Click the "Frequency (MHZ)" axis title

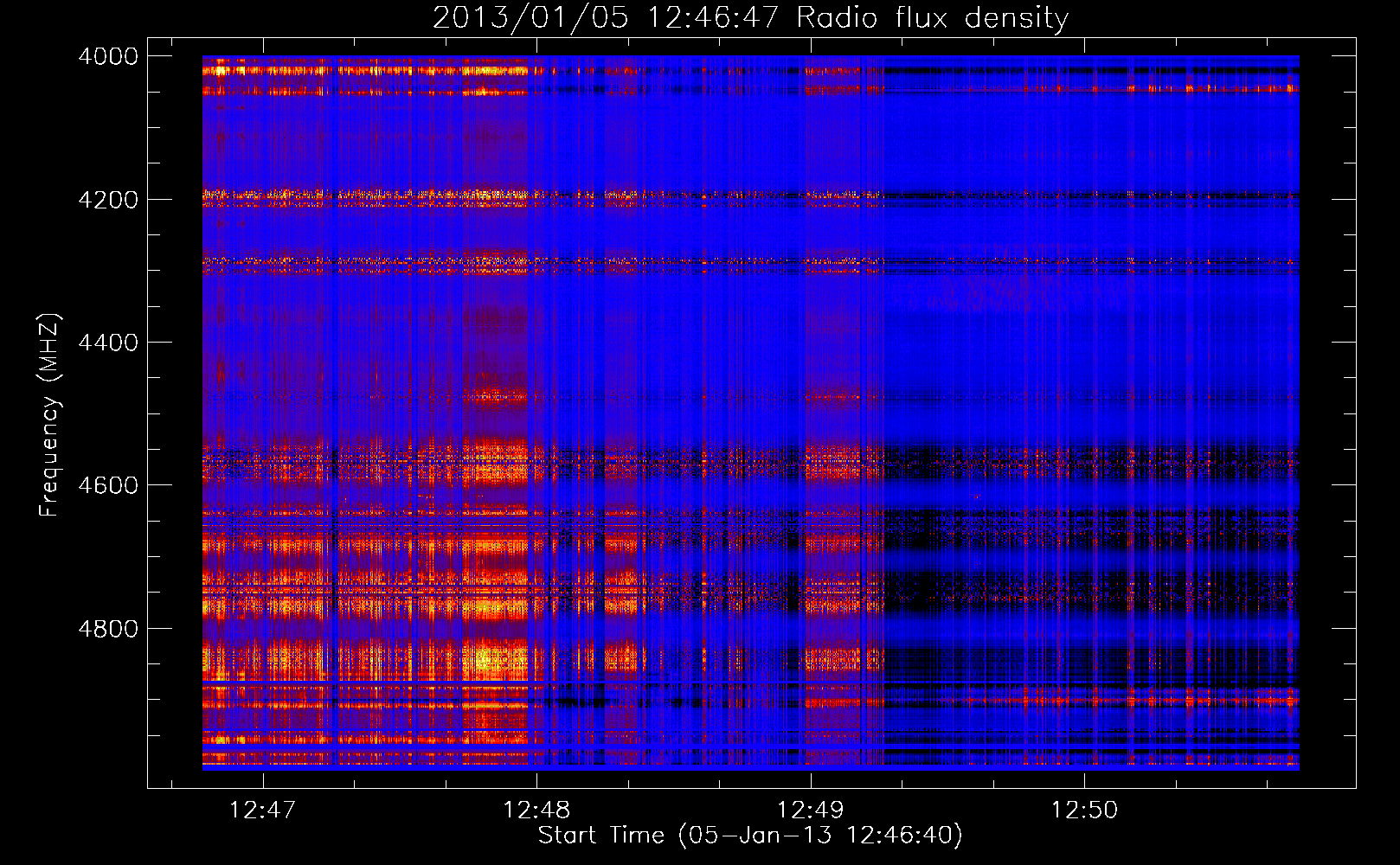pos(50,414)
